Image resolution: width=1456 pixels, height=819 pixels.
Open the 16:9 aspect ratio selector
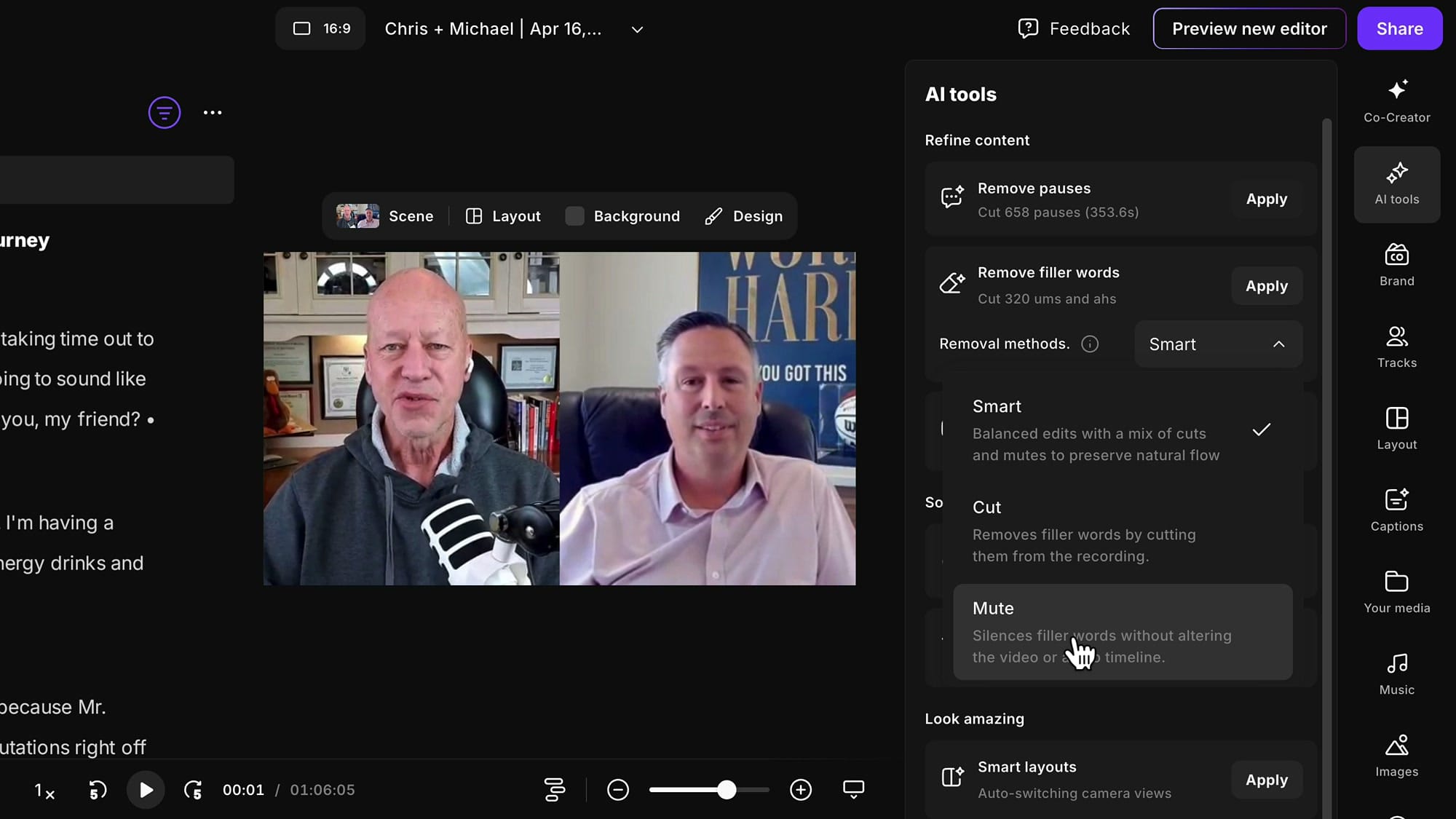click(321, 28)
